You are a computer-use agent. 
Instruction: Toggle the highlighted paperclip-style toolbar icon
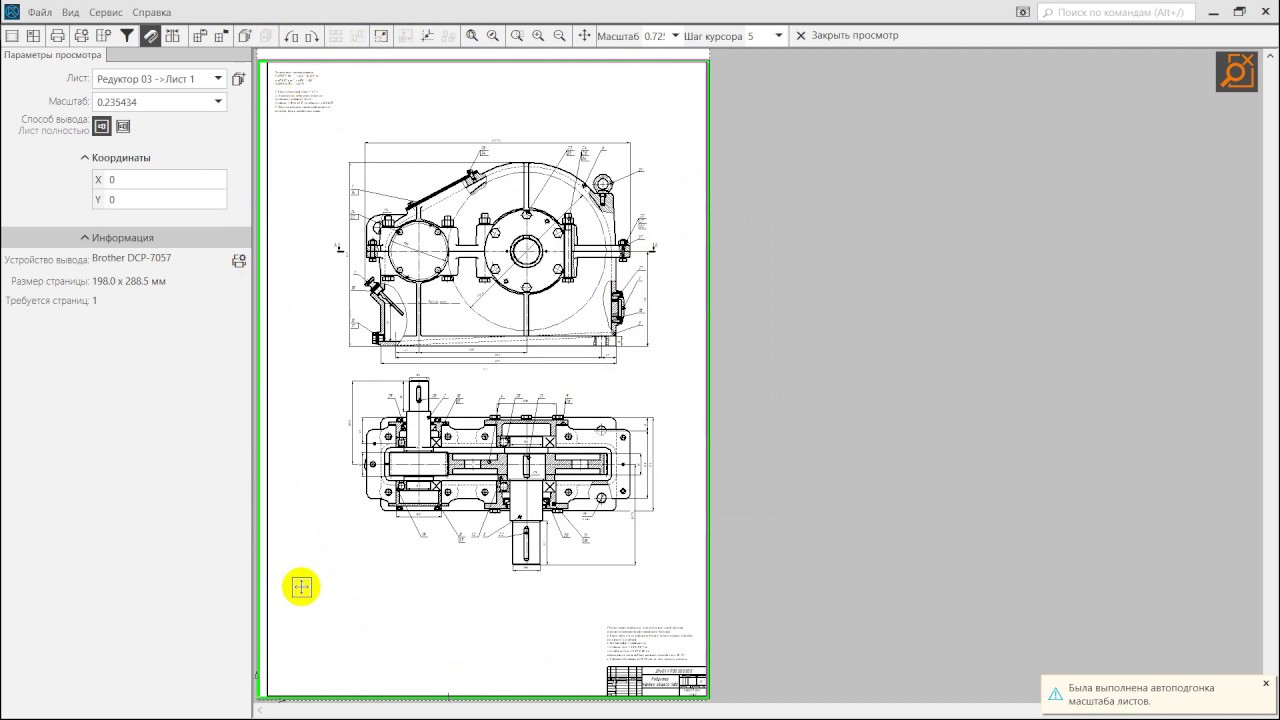click(x=150, y=36)
